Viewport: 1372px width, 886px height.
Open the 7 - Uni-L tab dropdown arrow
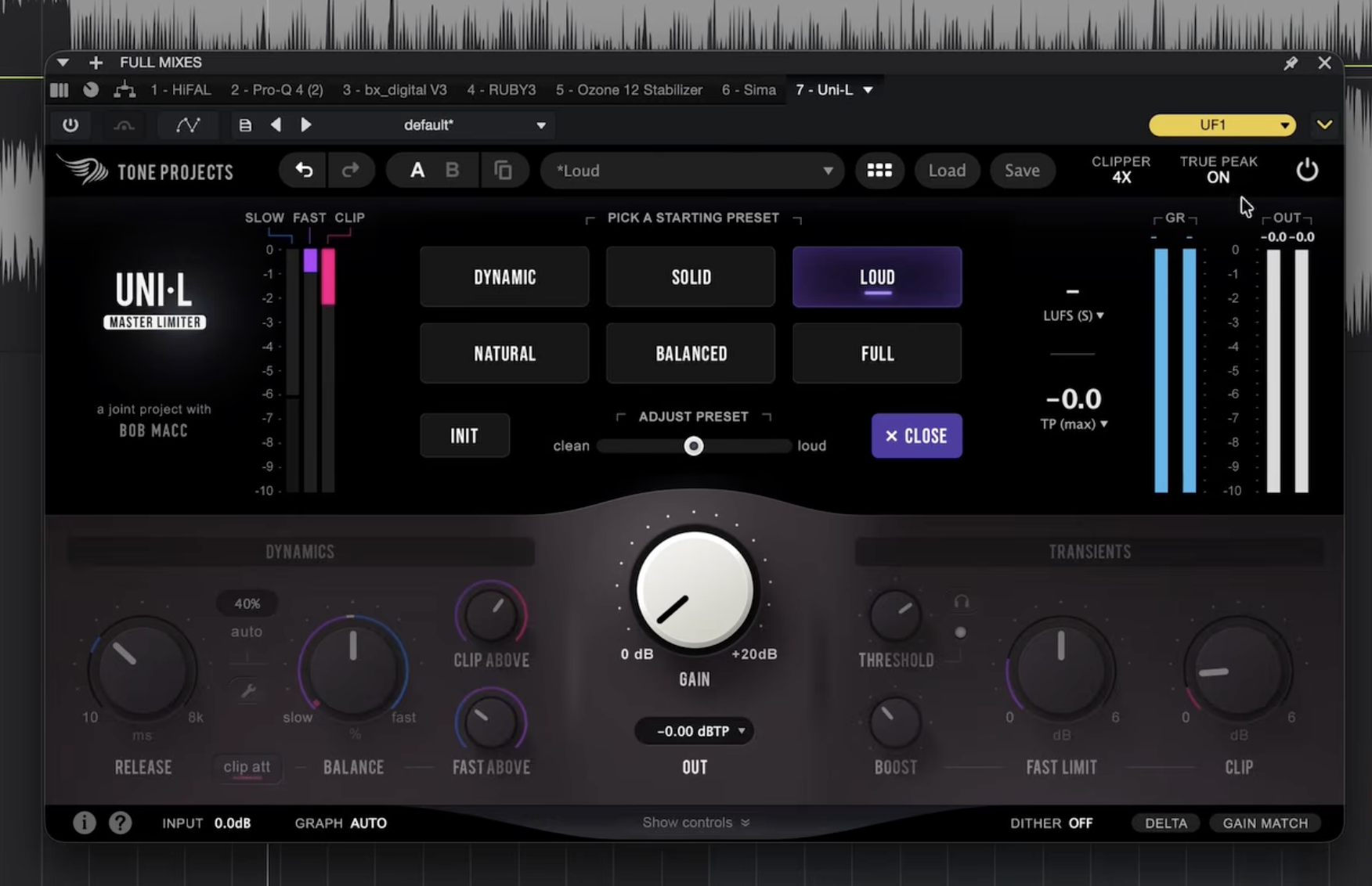868,90
